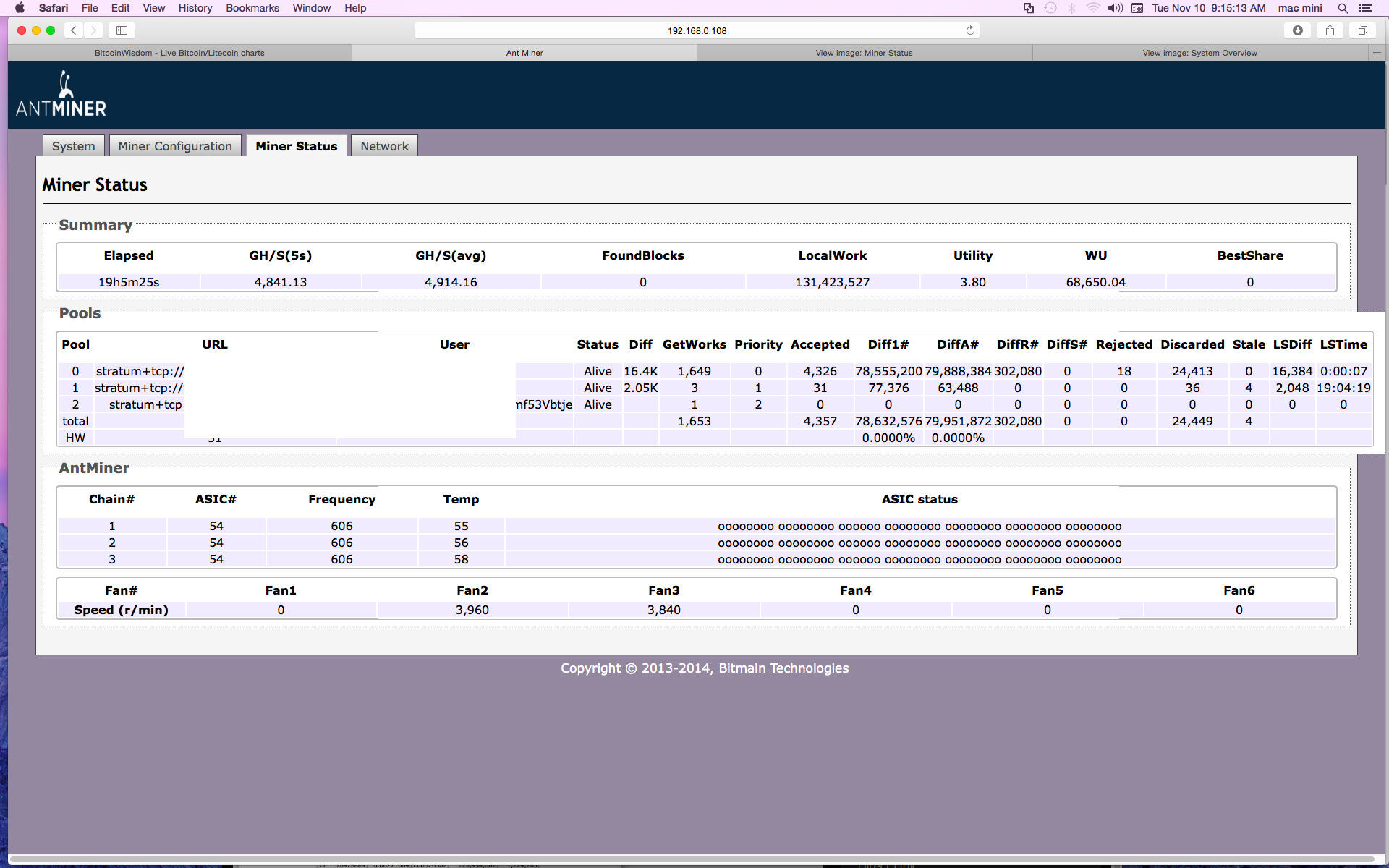Open the Window menu

coord(312,8)
